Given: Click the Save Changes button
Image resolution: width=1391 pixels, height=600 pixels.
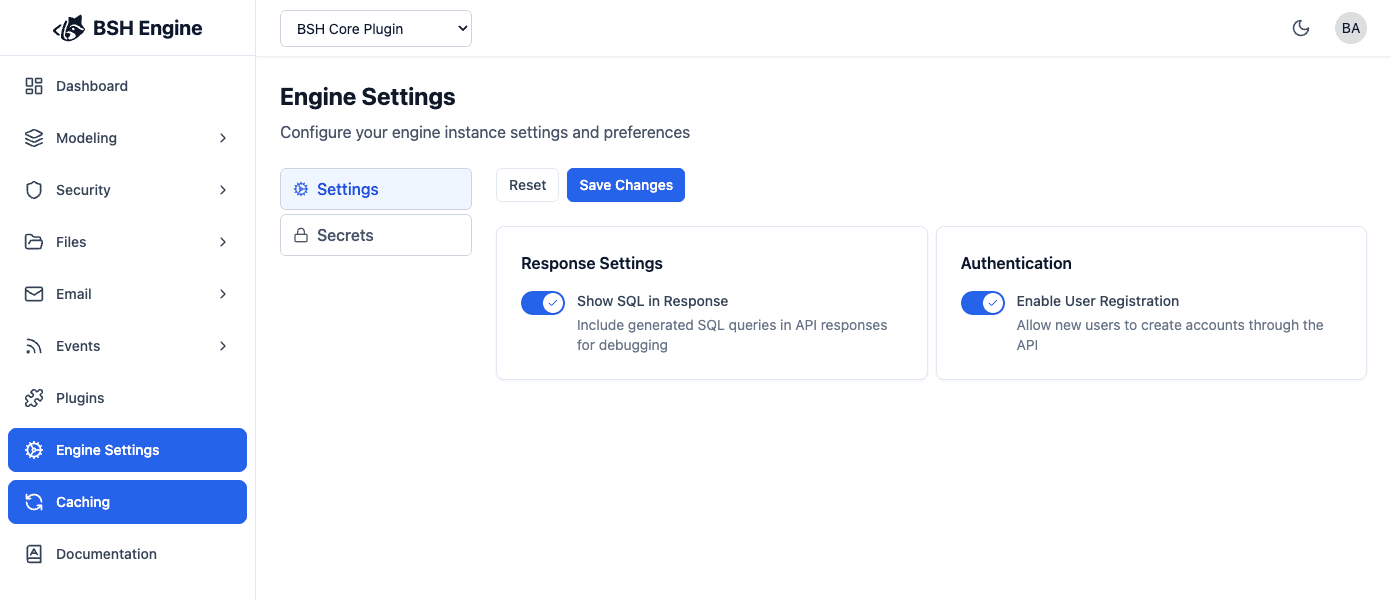Looking at the screenshot, I should click(625, 185).
